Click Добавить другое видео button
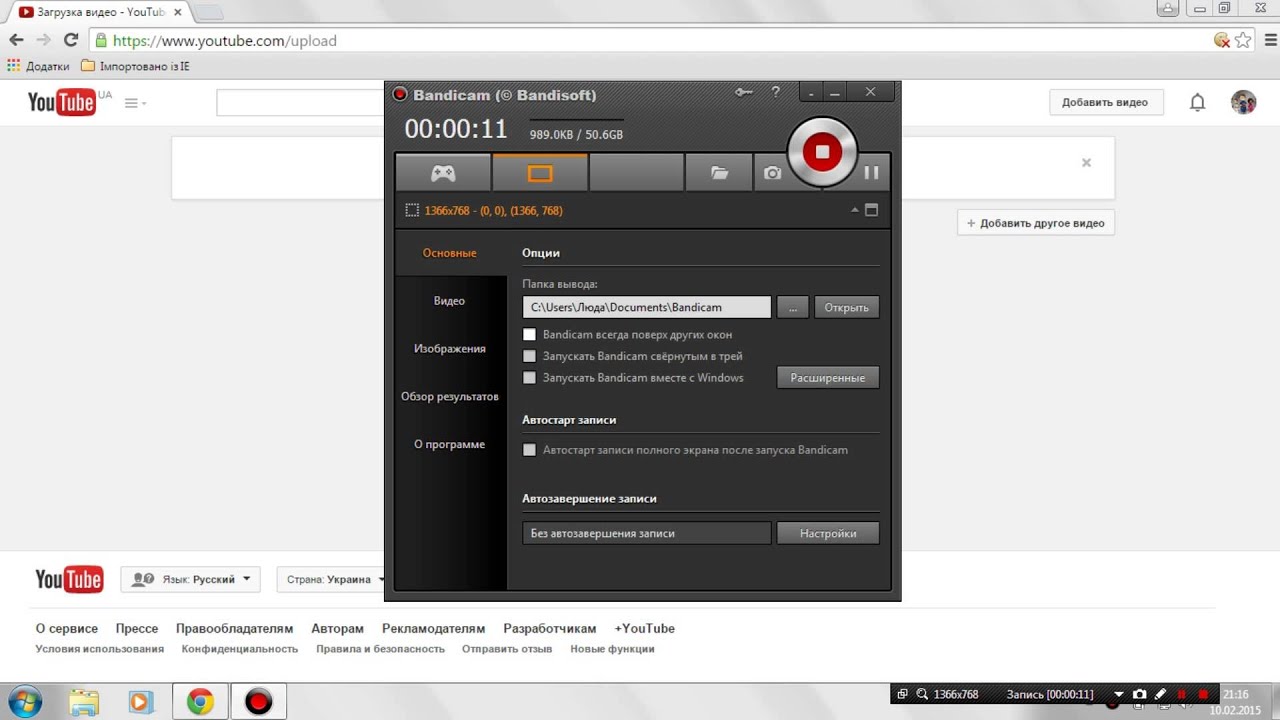1280x720 pixels. coord(1036,223)
